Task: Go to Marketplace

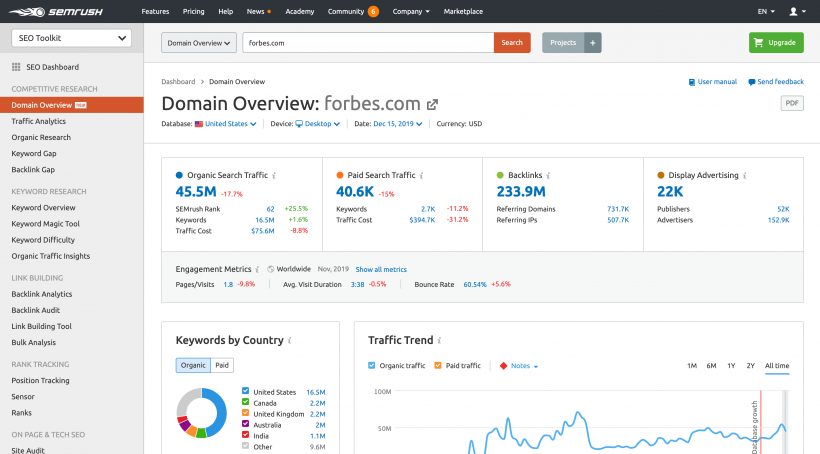Action: pos(463,12)
